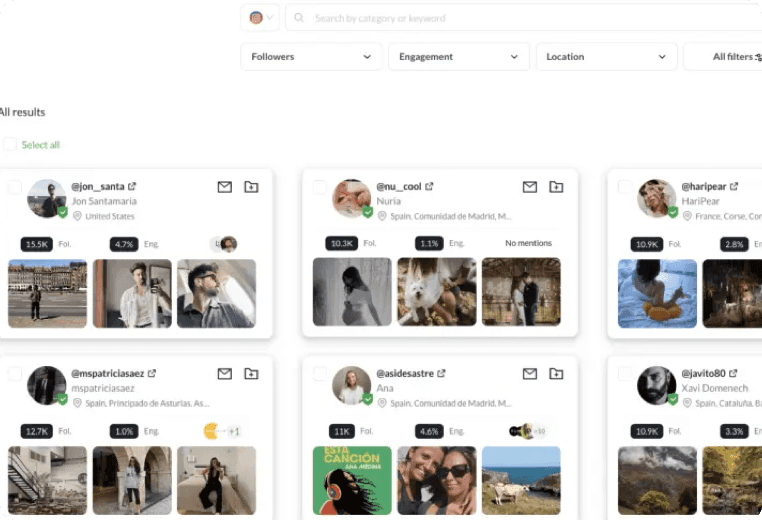Open @haripear external profile link icon

click(734, 186)
